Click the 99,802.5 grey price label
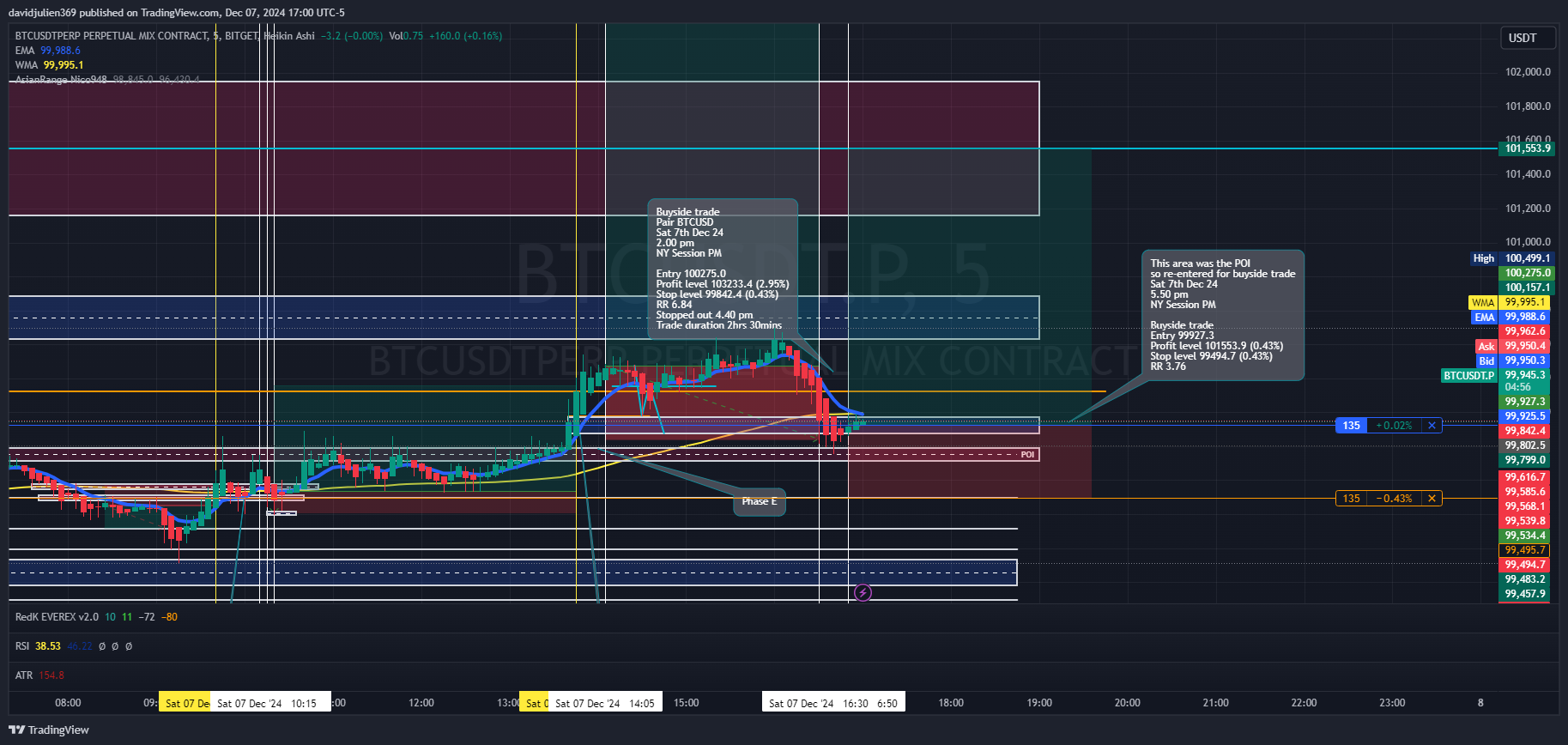The width and height of the screenshot is (1568, 745). [1524, 445]
